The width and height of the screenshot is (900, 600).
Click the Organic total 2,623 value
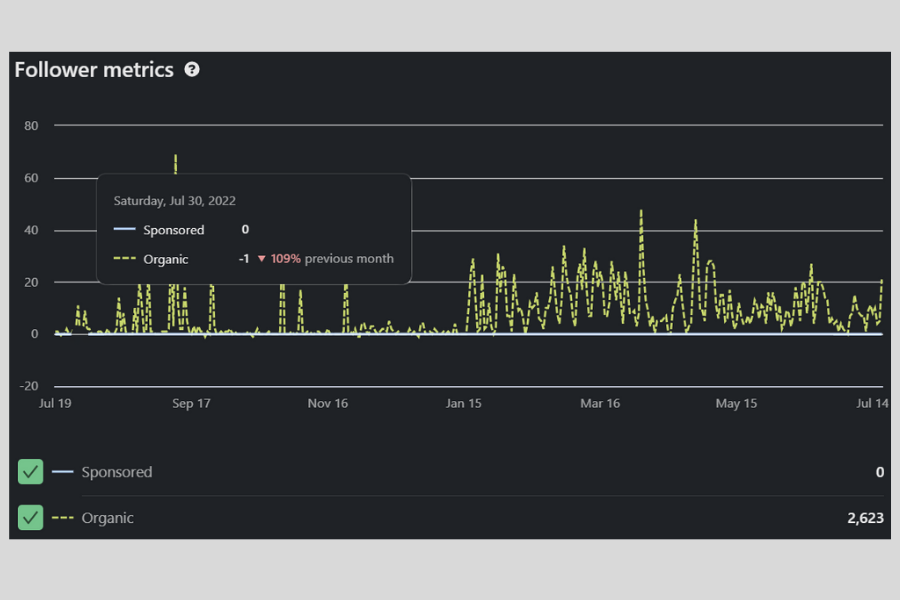(860, 518)
